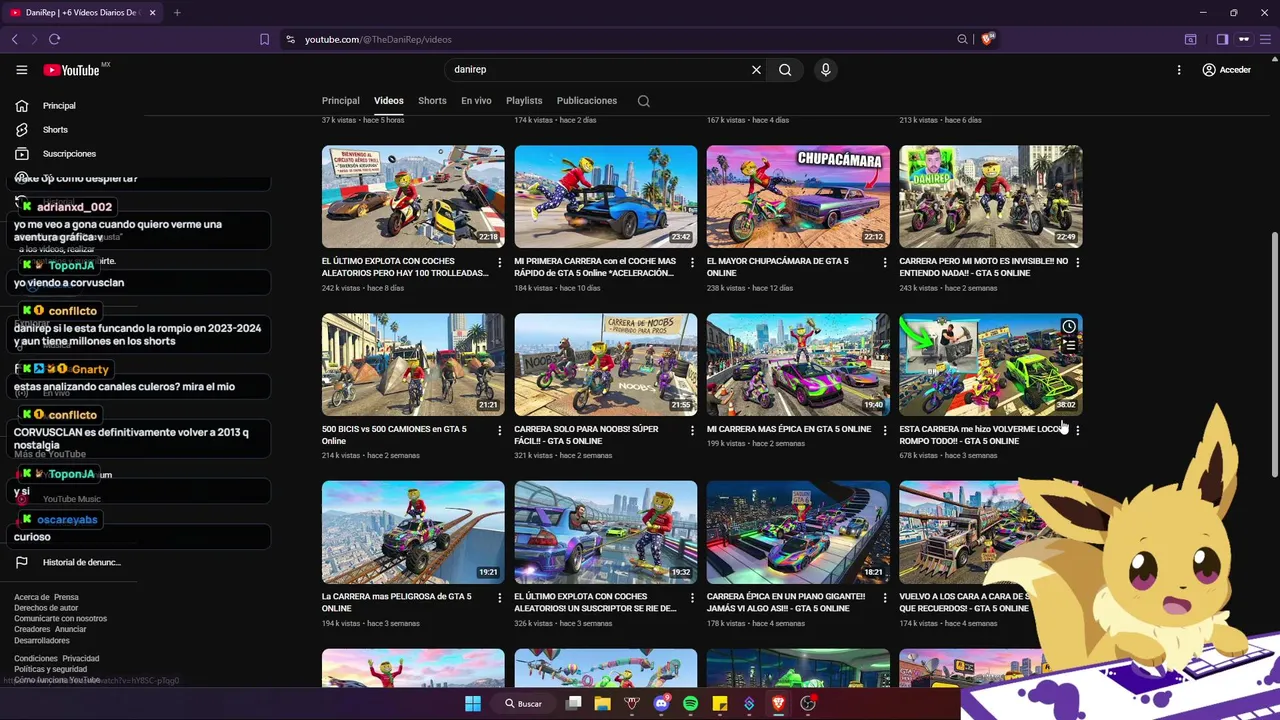Image resolution: width=1280 pixels, height=720 pixels.
Task: Open OBS Studio from the taskbar
Action: (808, 703)
